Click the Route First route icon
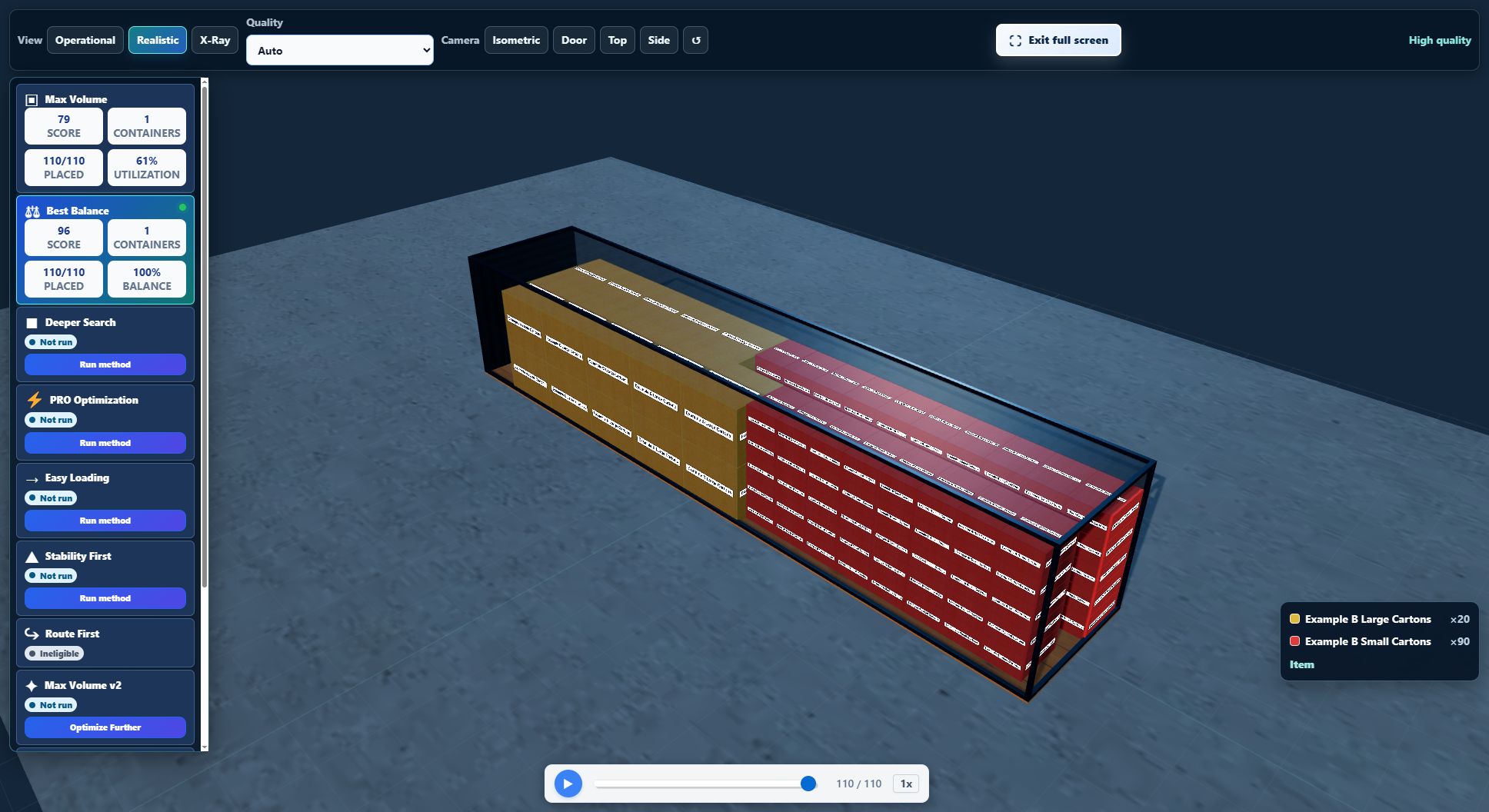The width and height of the screenshot is (1489, 812). (32, 634)
